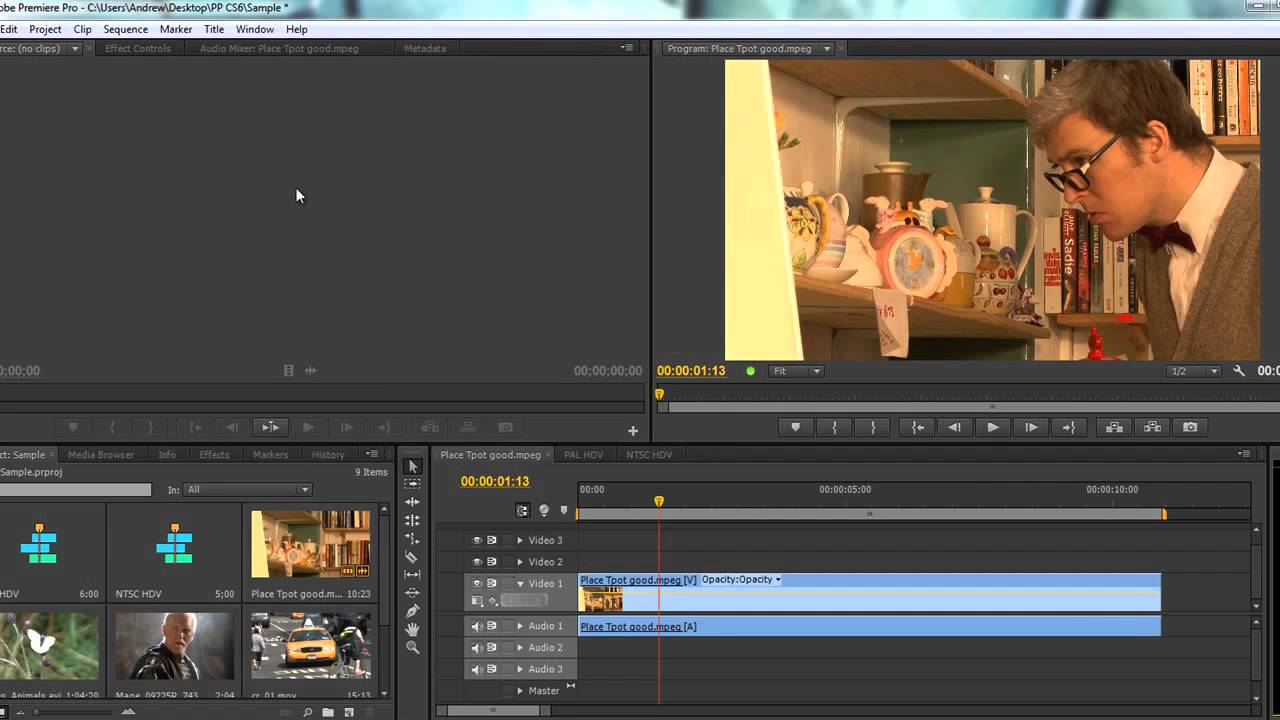Select the Slip tool
Image resolution: width=1280 pixels, height=720 pixels.
click(412, 575)
